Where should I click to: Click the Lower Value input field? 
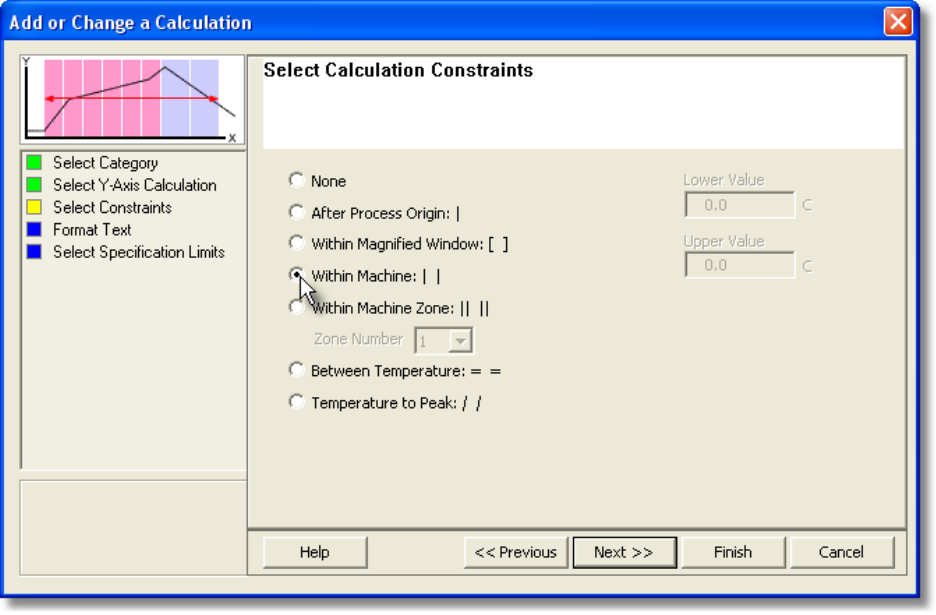(x=740, y=205)
